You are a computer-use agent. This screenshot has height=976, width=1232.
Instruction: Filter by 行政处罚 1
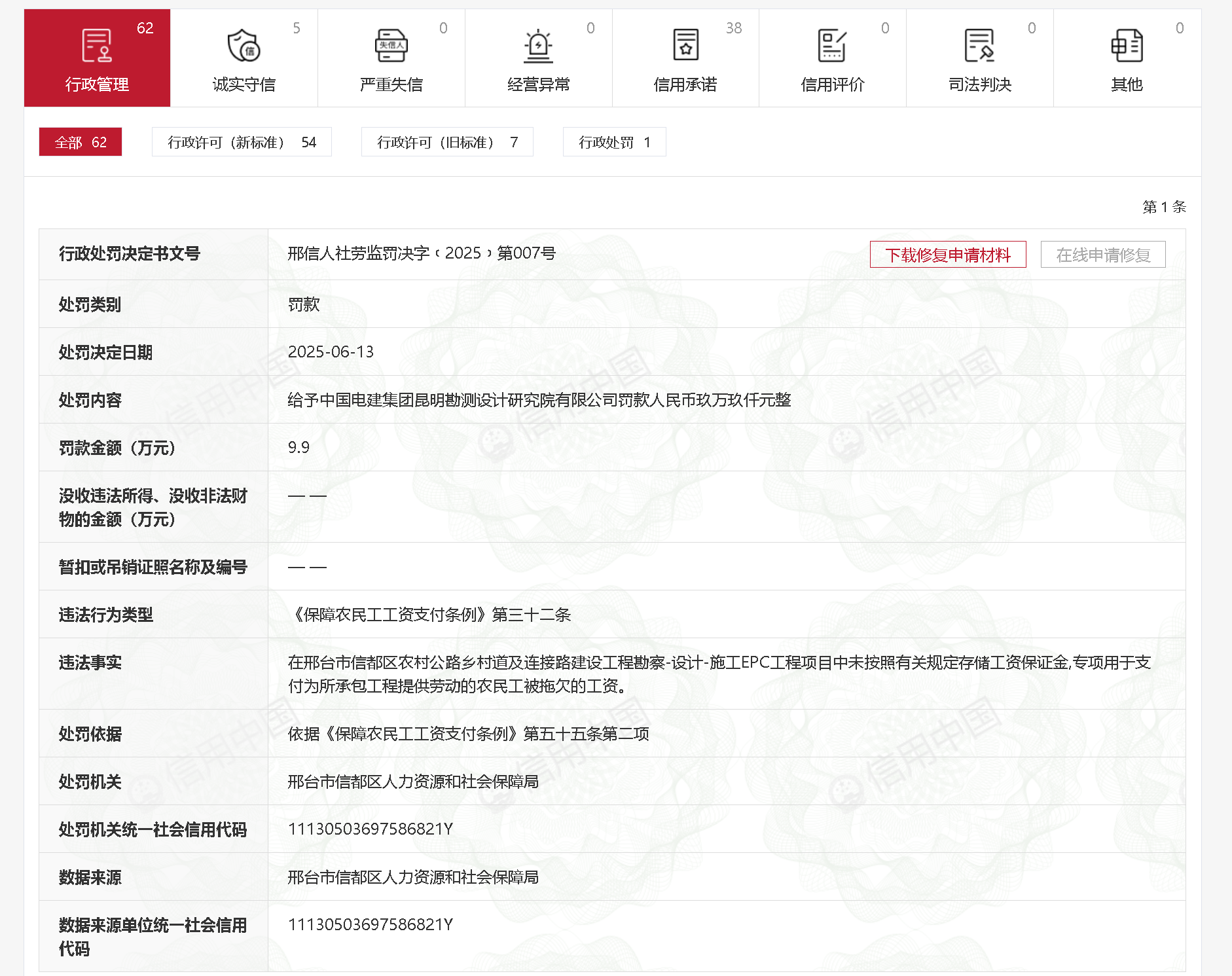point(614,142)
